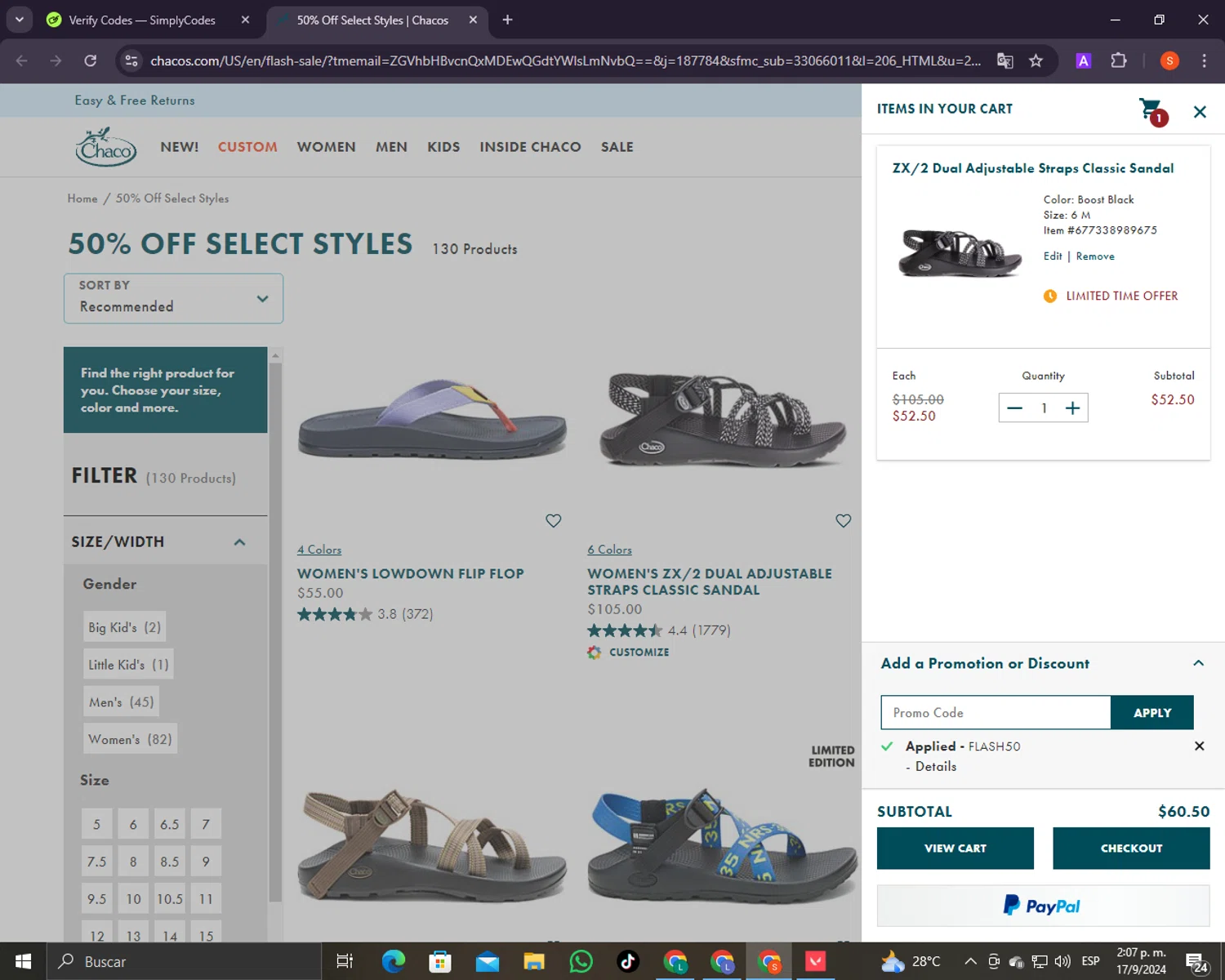1225x980 pixels.
Task: Filter by Women's gender
Action: 130,739
